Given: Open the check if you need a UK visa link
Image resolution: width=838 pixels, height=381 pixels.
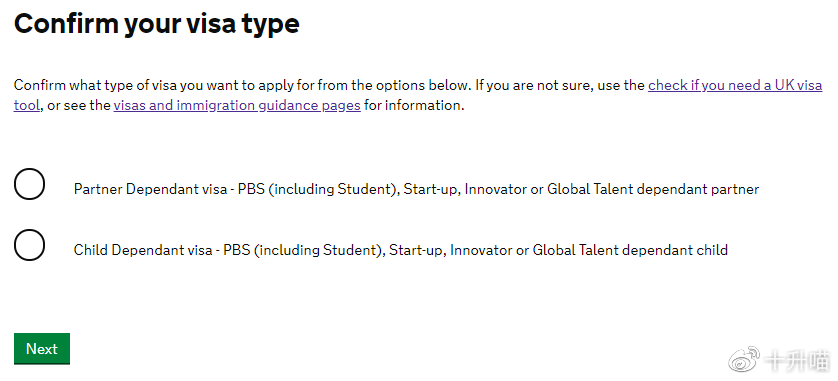Looking at the screenshot, I should coord(735,85).
